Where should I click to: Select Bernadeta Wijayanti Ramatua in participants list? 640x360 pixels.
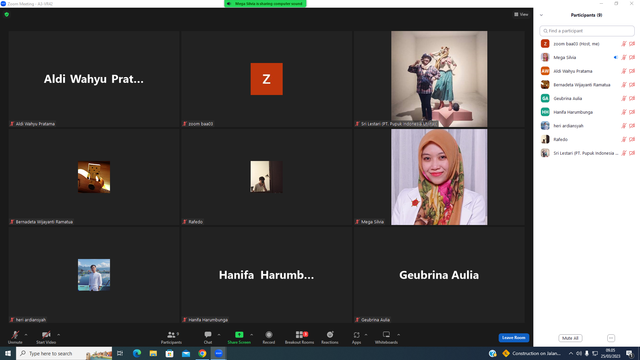click(587, 85)
